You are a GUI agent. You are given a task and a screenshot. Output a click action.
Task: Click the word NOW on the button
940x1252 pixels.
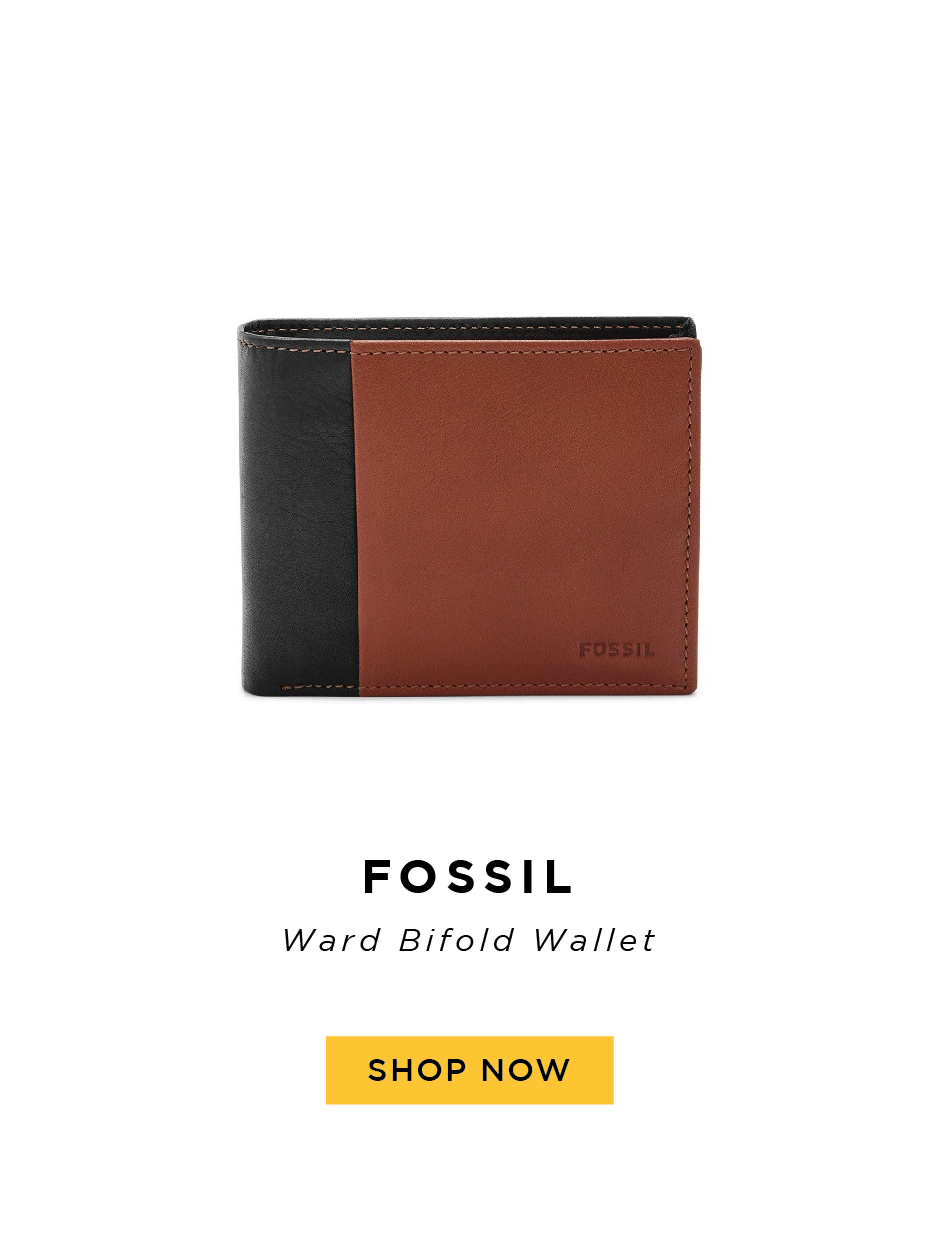(x=525, y=1070)
